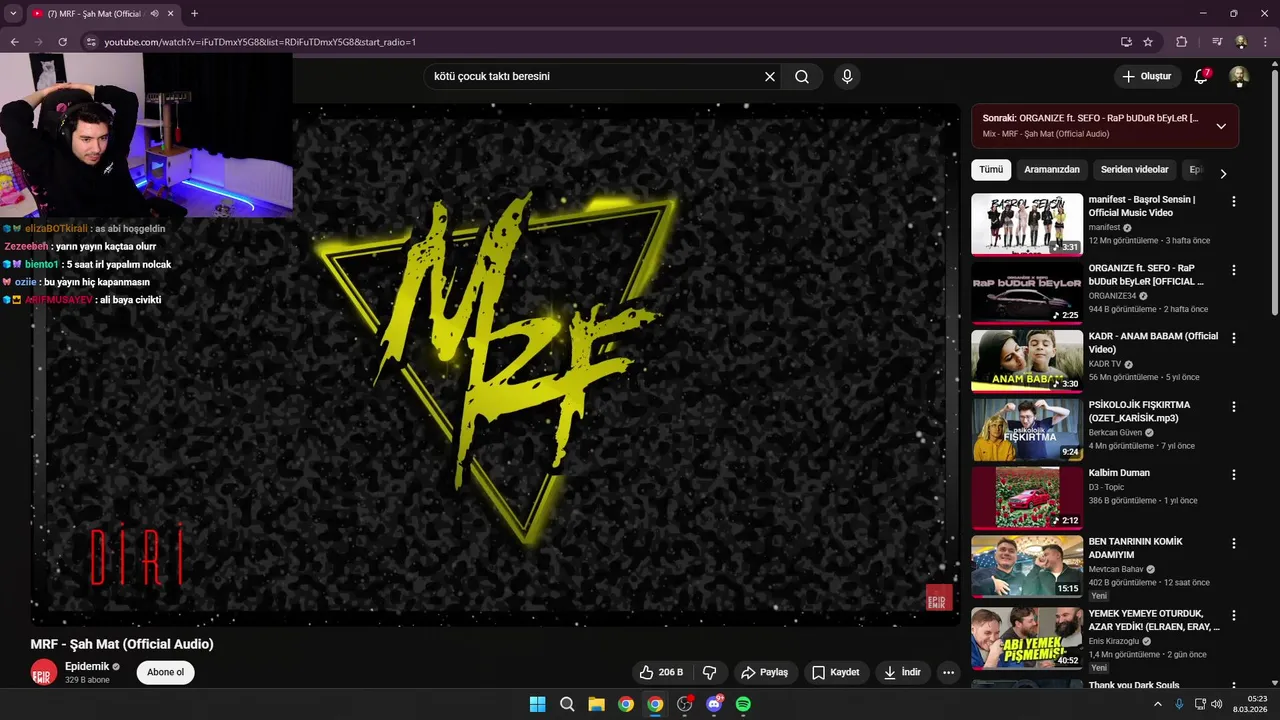Image resolution: width=1280 pixels, height=720 pixels.
Task: Open a new browser tab
Action: 194,14
